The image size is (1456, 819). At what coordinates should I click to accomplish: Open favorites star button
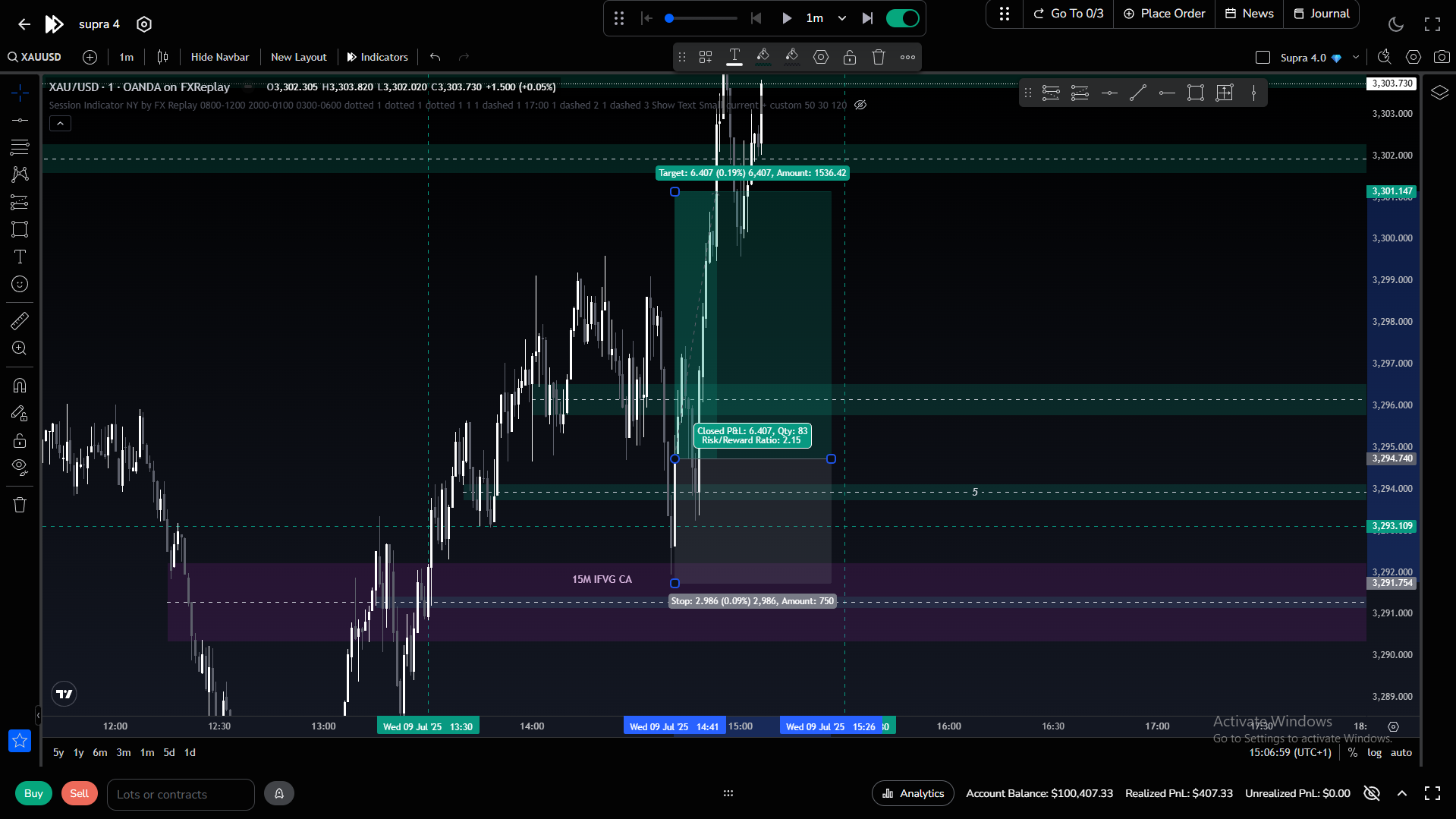(20, 740)
